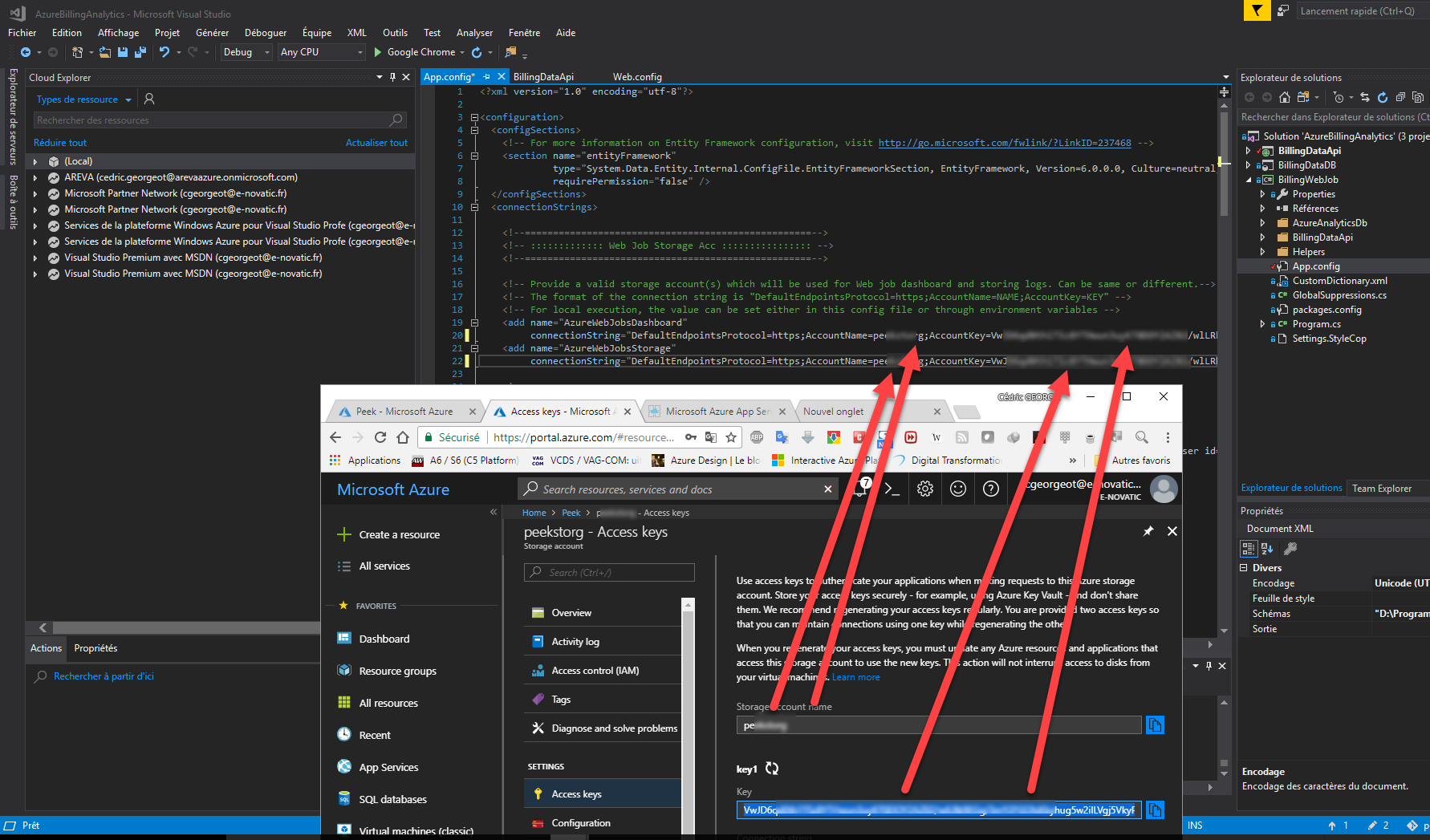Expand the AREVA subscription node
Viewport: 1430px width, 840px height.
[35, 177]
